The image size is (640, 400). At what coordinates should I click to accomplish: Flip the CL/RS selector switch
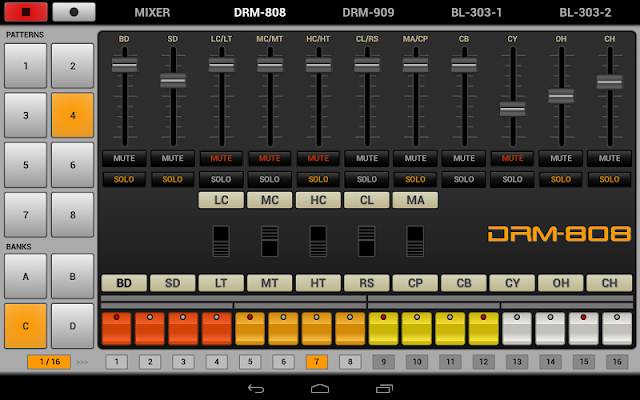(x=367, y=241)
